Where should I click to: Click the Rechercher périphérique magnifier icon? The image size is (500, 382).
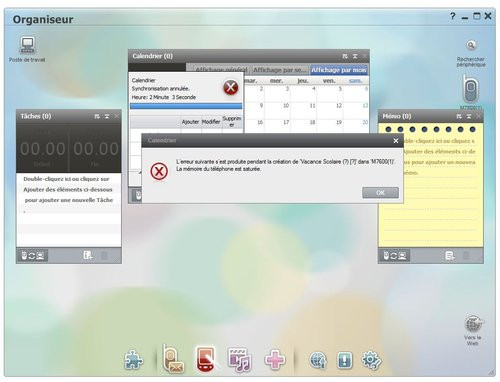pos(471,45)
